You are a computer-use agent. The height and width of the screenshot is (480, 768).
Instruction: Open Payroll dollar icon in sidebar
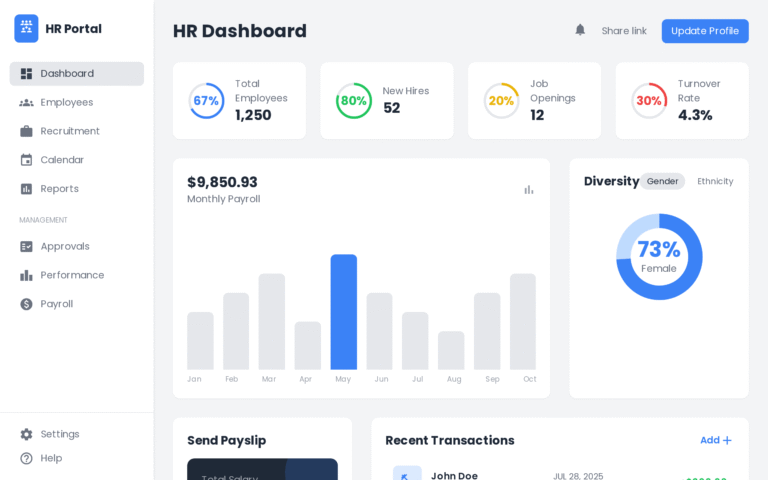point(26,304)
